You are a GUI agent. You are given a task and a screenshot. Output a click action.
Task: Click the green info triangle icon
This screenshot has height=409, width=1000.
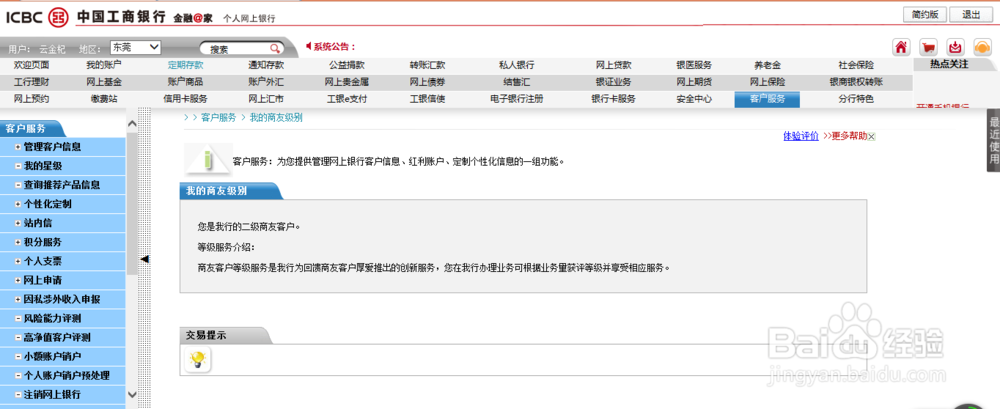coord(207,158)
